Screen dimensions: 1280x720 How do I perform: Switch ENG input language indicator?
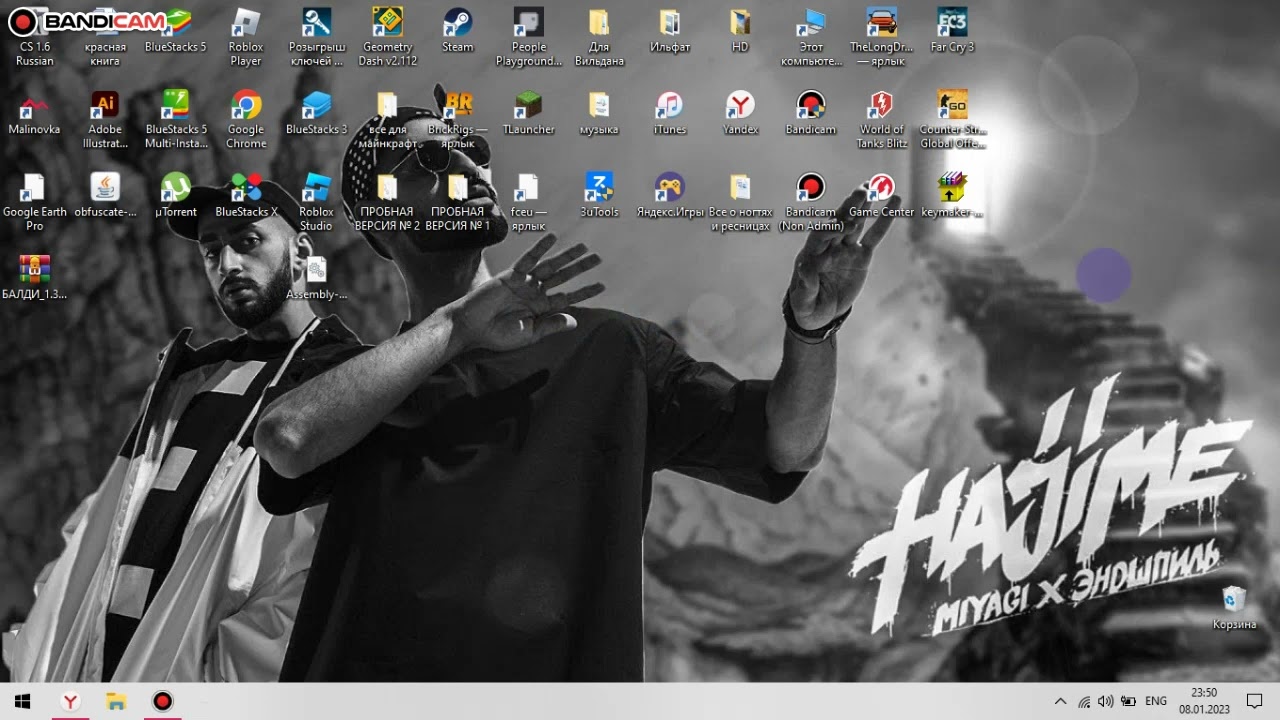[1156, 701]
